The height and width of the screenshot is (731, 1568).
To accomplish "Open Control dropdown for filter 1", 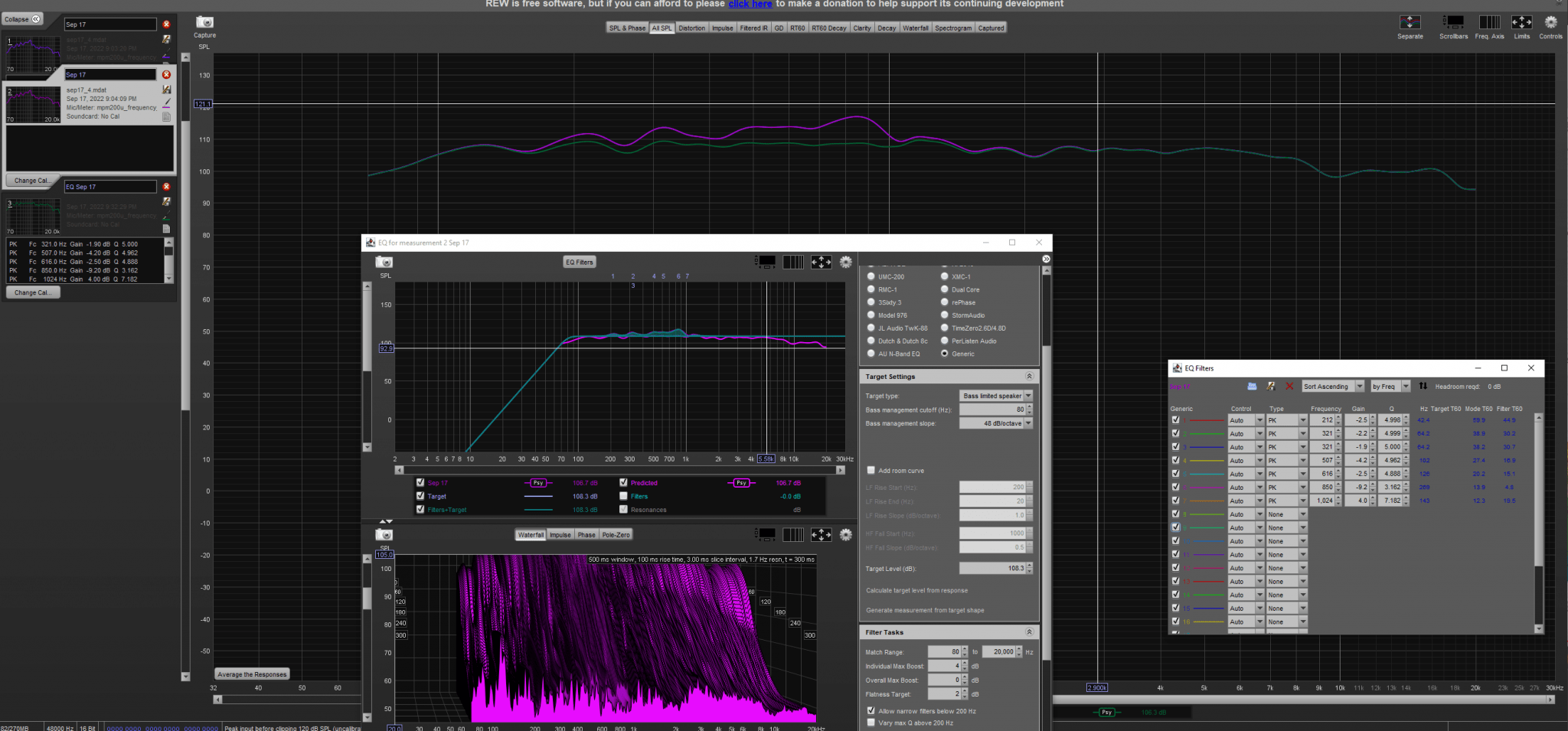I will [1246, 420].
